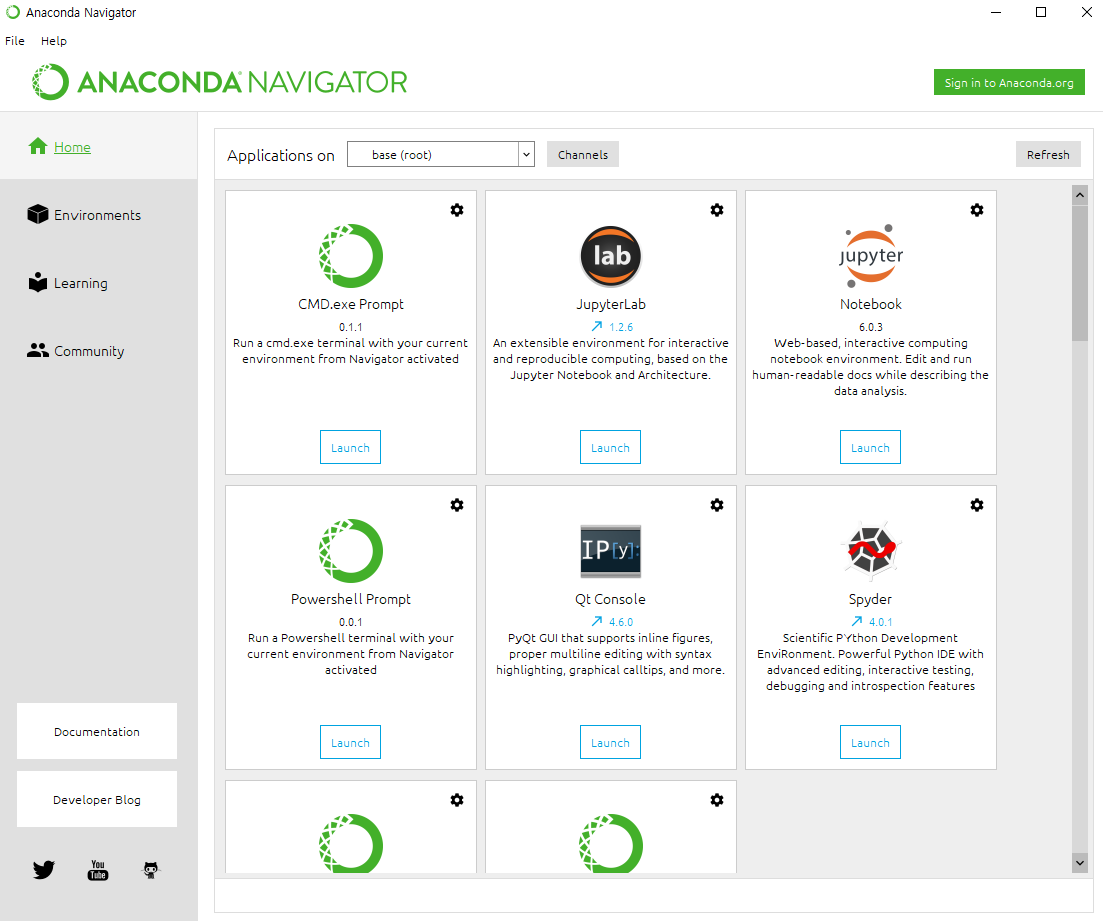Switch to the Environments tab
1103x921 pixels.
(x=98, y=214)
